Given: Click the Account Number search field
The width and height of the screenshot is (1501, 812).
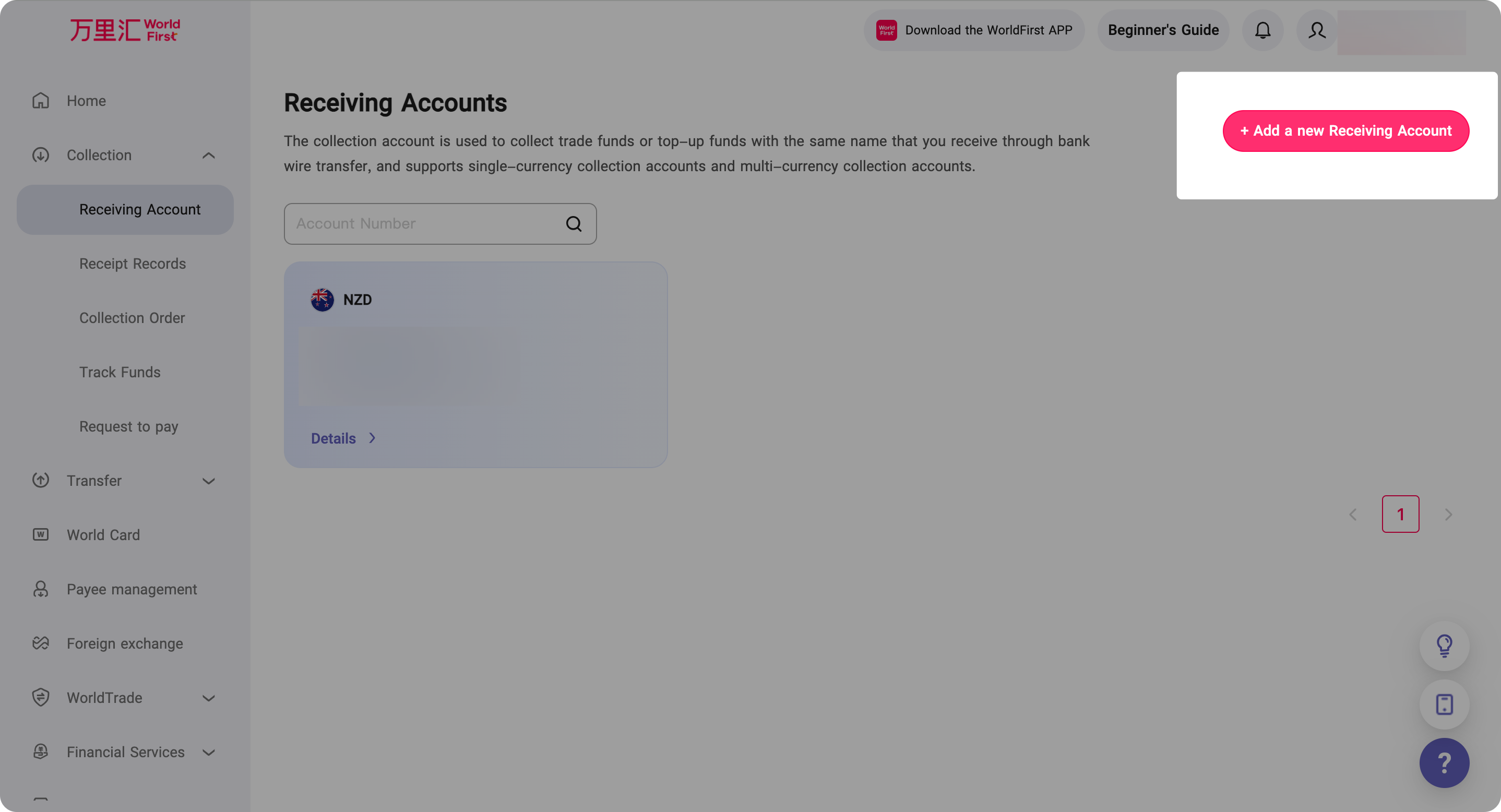Looking at the screenshot, I should tap(422, 224).
